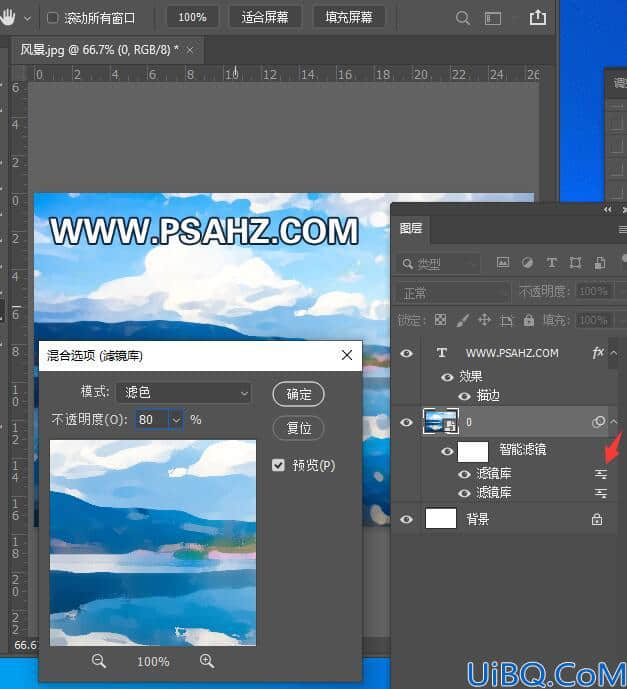The width and height of the screenshot is (627, 689).
Task: Collapse the Layers panel with double arrows
Action: (x=608, y=210)
